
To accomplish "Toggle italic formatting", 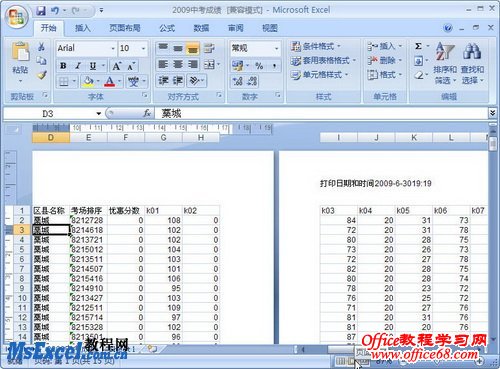I will click(x=78, y=66).
